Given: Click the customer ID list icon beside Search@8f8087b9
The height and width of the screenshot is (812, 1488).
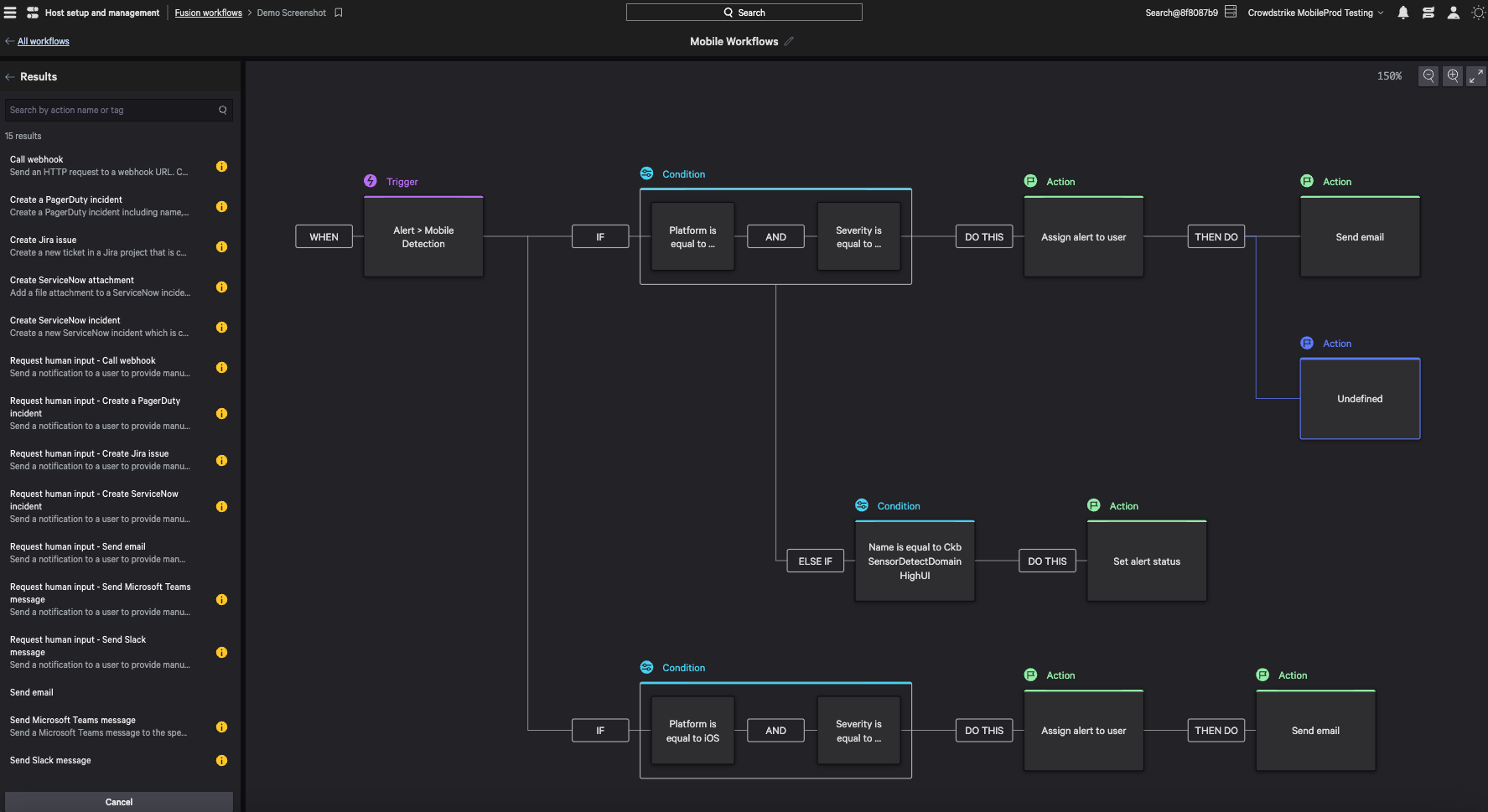Looking at the screenshot, I should (1231, 12).
